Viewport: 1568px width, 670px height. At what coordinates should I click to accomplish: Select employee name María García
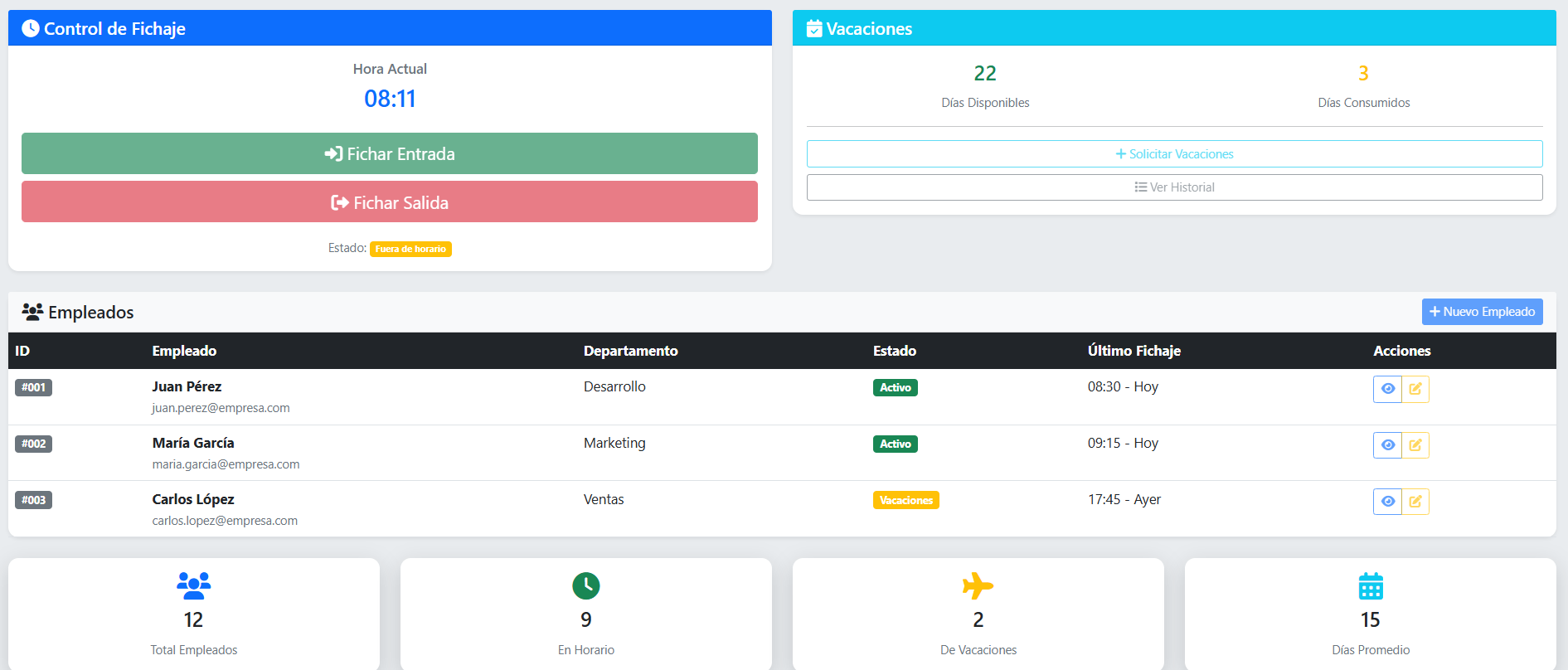click(193, 443)
